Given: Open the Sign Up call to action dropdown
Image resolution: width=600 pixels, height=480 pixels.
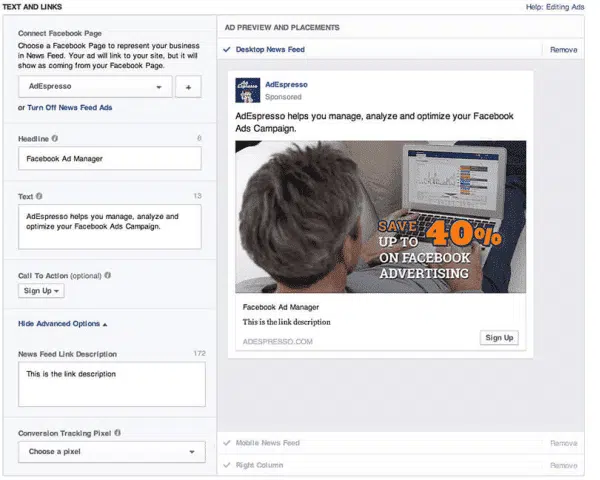Looking at the screenshot, I should (43, 290).
